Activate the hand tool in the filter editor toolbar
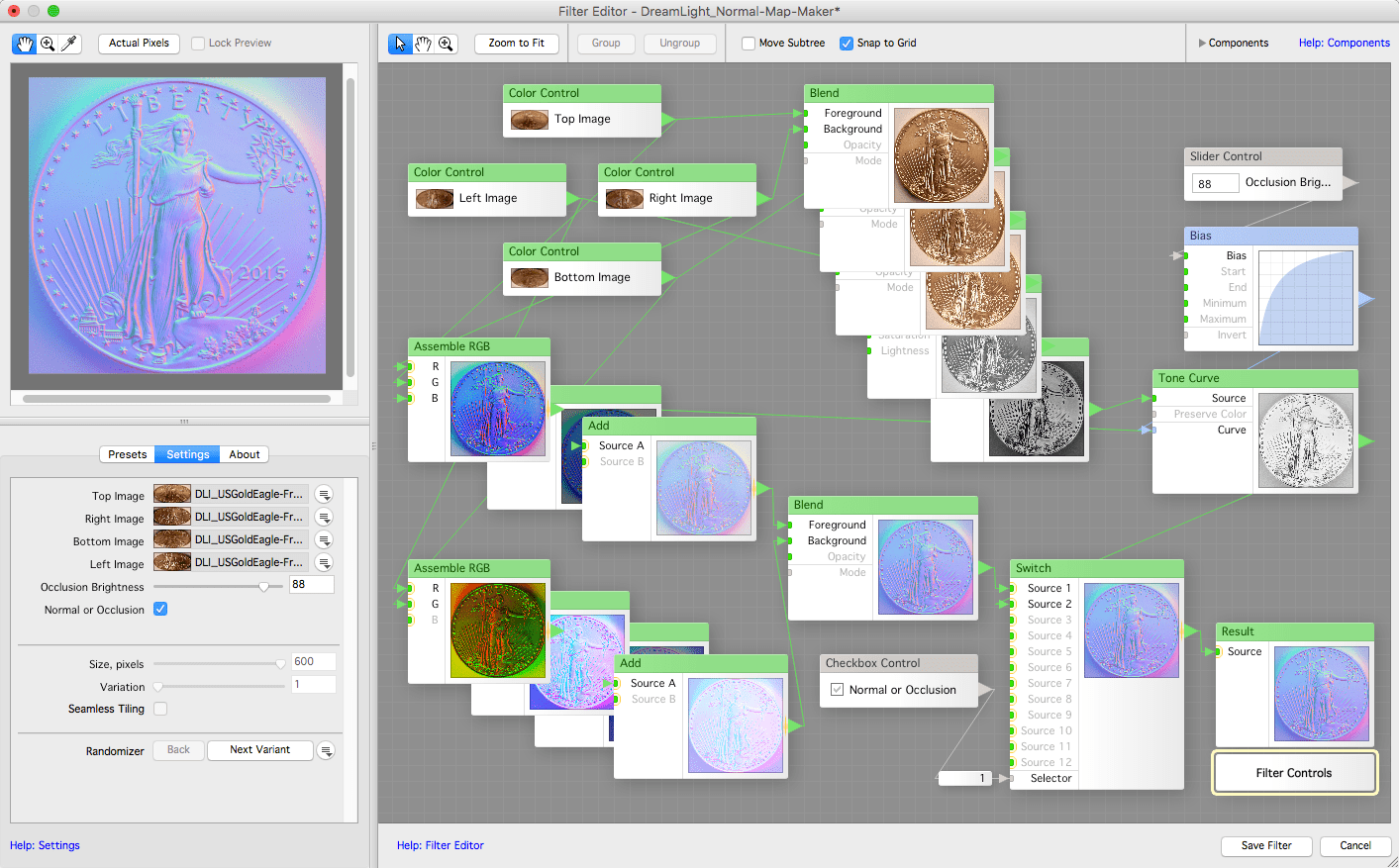The height and width of the screenshot is (868, 1399). point(423,44)
